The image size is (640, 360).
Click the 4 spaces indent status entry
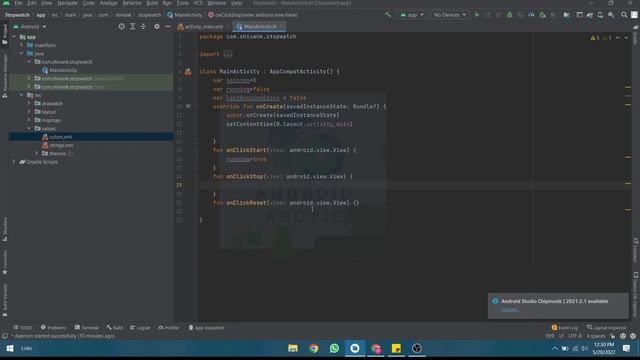(596, 336)
